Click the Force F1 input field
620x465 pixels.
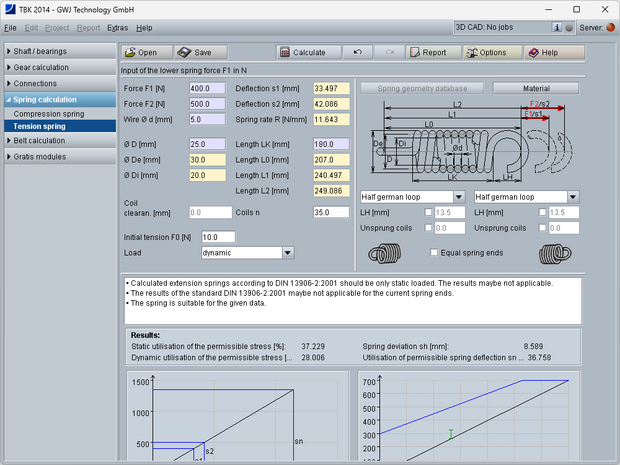(x=207, y=88)
